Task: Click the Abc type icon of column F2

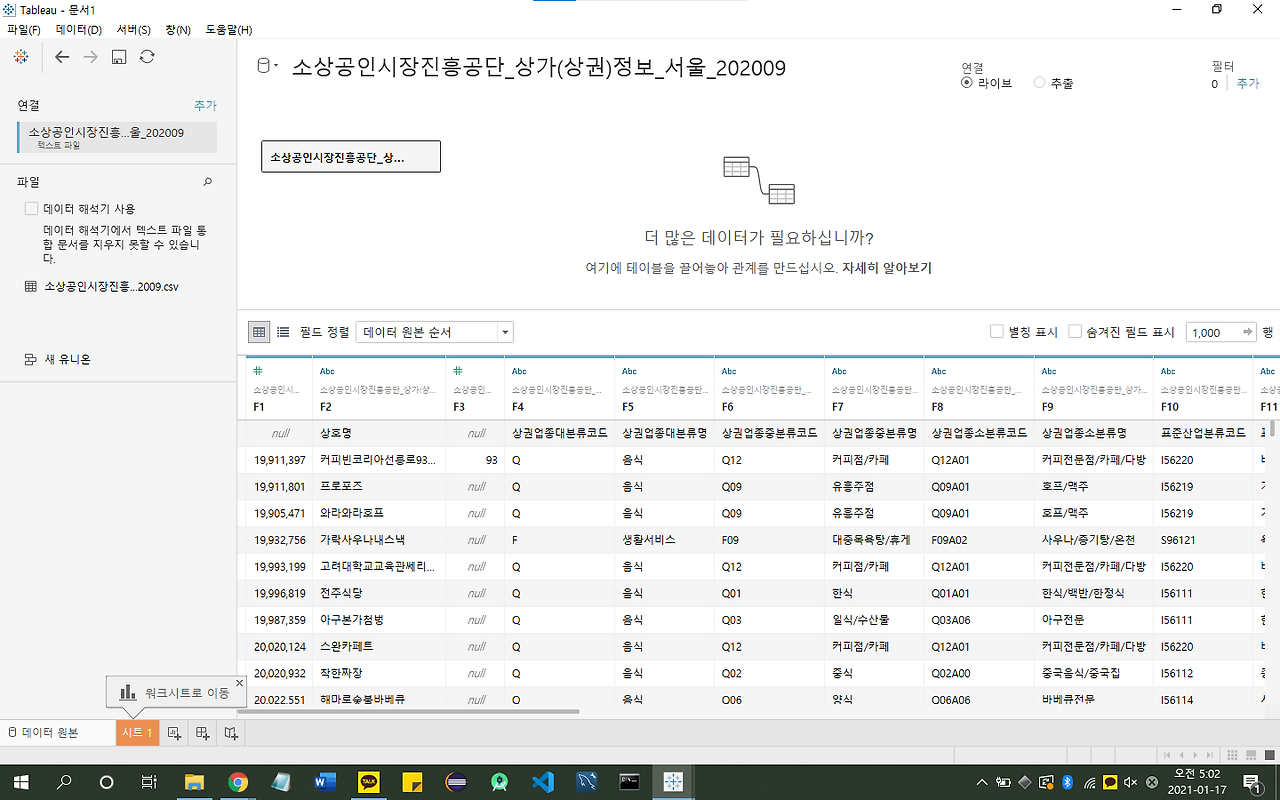Action: coord(327,371)
